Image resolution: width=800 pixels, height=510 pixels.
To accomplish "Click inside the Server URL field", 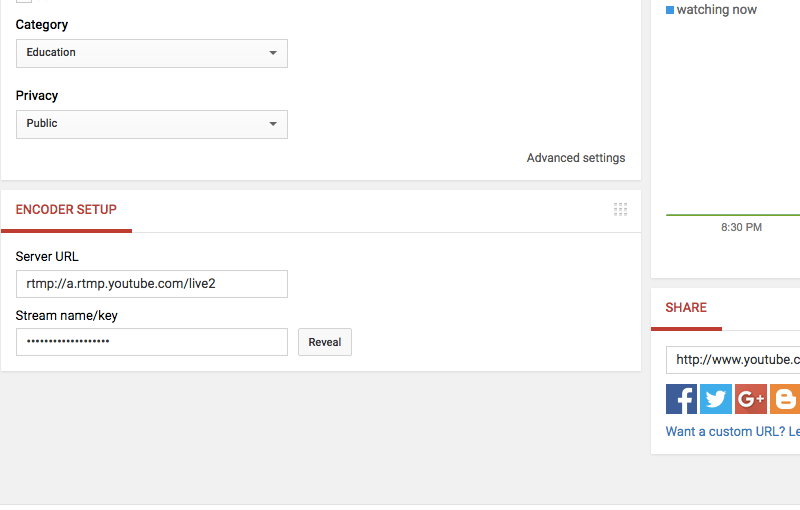I will coord(151,284).
